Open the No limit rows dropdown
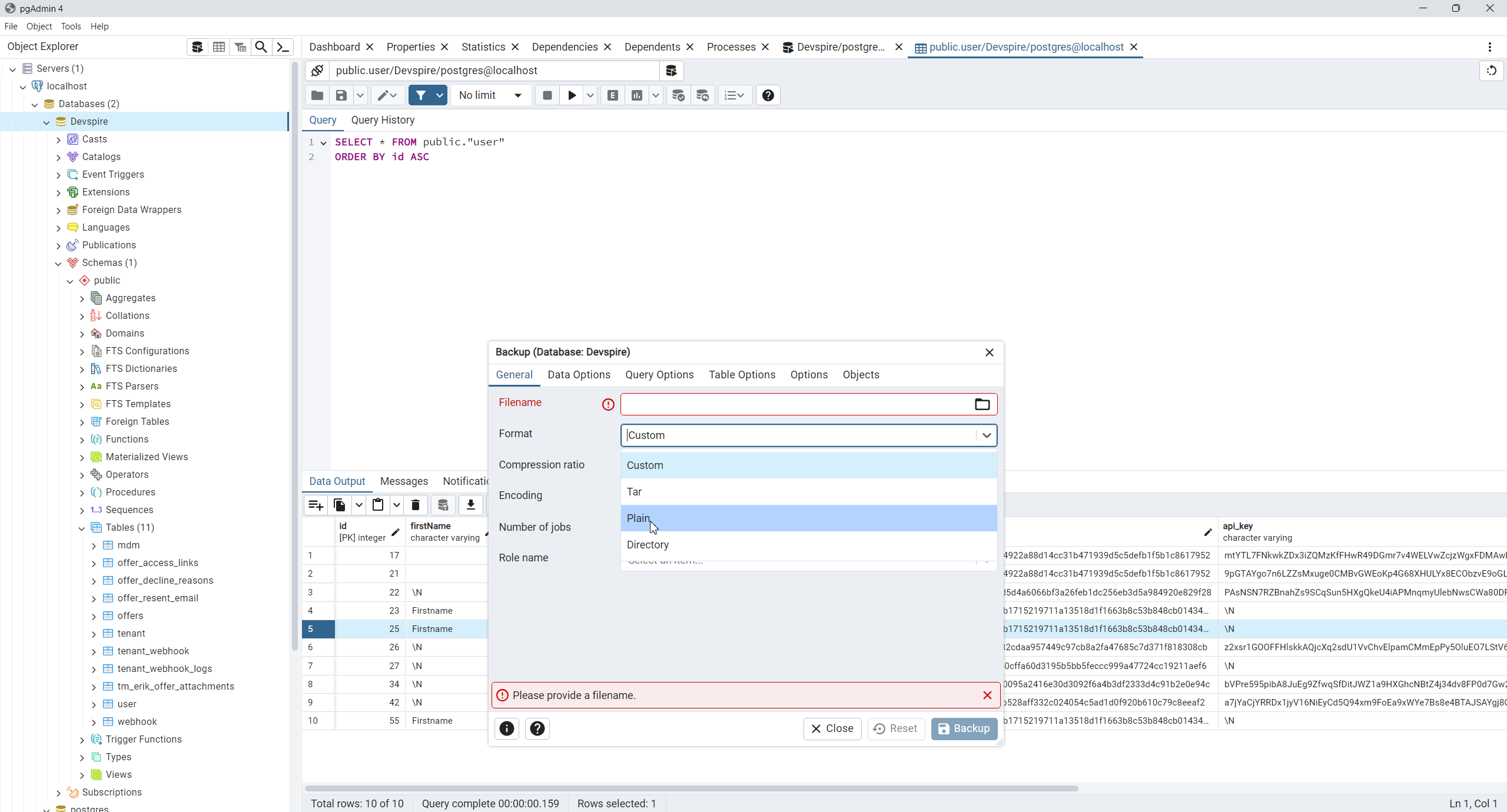1507x812 pixels. click(x=490, y=95)
